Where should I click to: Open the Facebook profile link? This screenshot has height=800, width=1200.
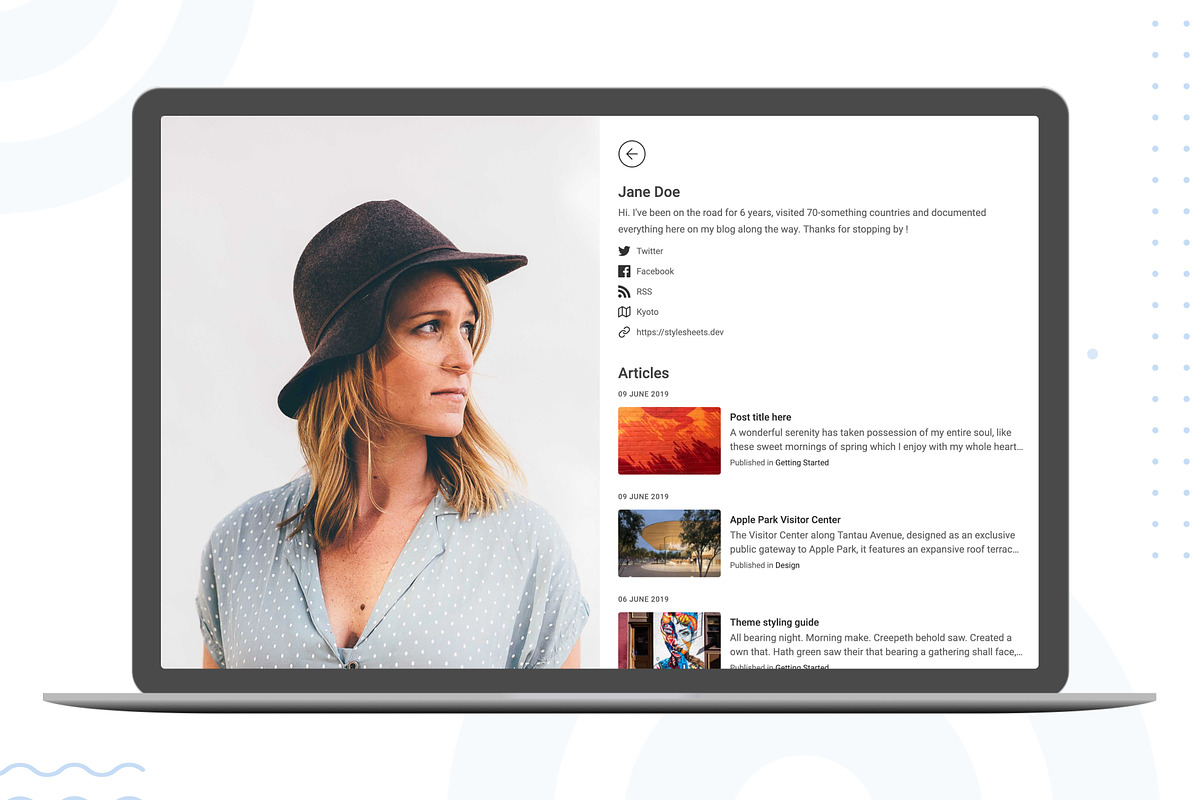(x=655, y=271)
